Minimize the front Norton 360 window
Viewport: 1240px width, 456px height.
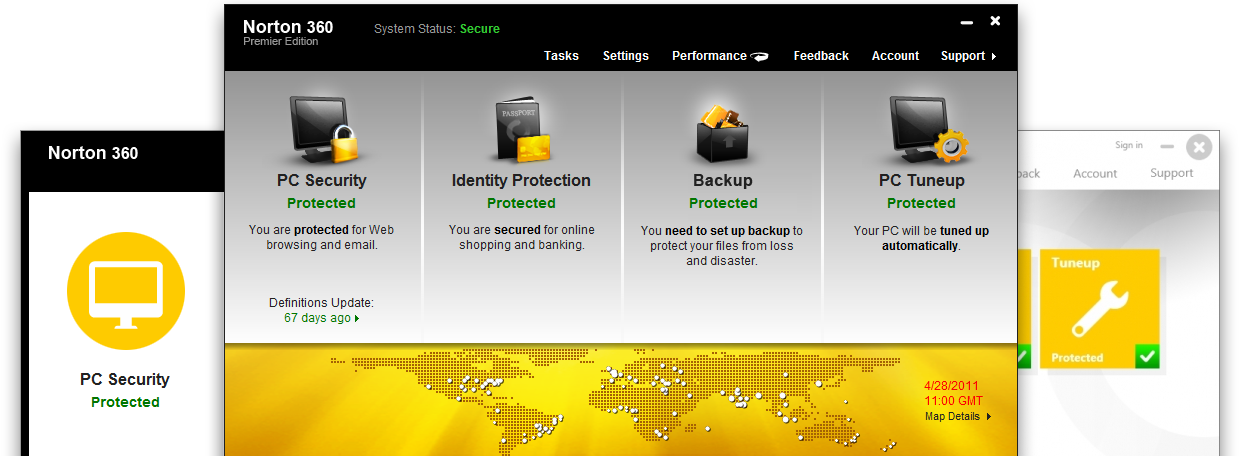(x=966, y=22)
